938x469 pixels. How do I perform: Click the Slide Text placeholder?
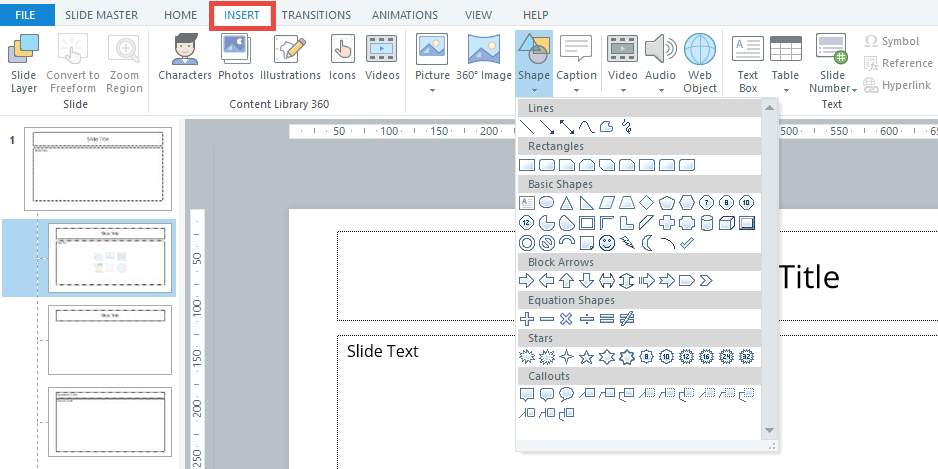[x=382, y=351]
